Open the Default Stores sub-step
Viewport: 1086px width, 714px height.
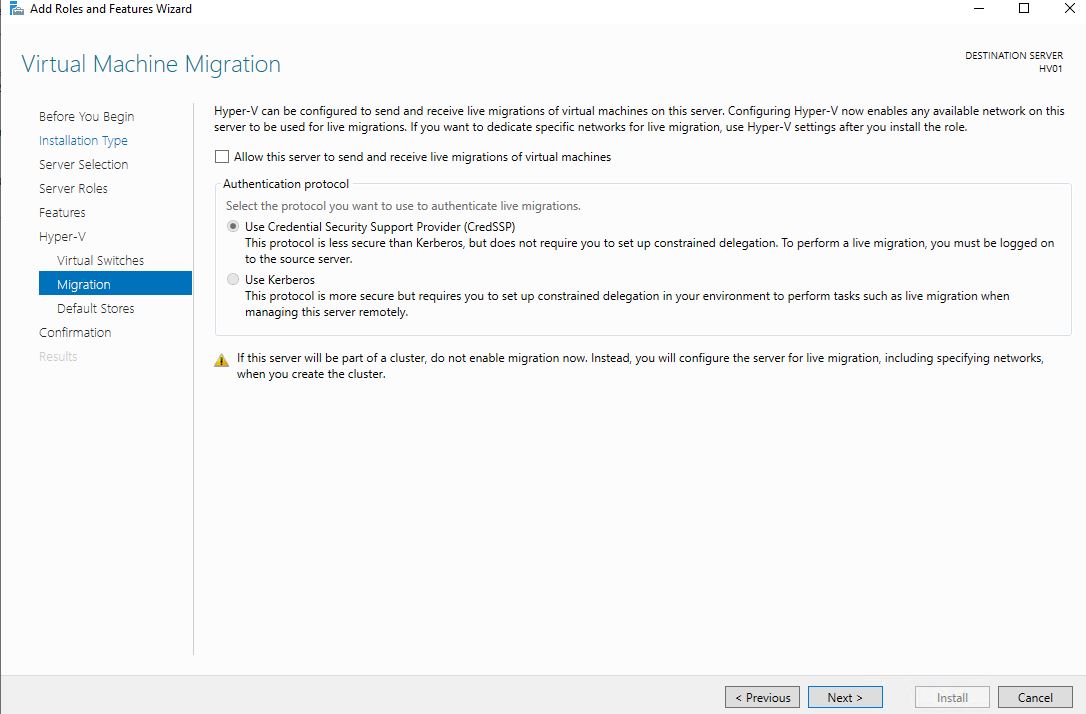[x=95, y=308]
